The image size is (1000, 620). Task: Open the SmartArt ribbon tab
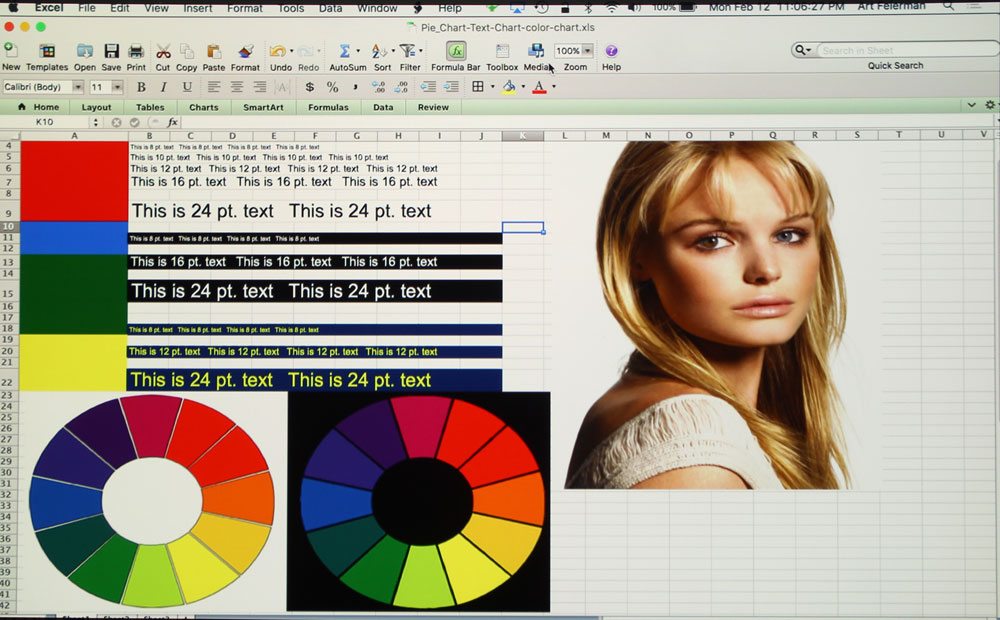263,107
